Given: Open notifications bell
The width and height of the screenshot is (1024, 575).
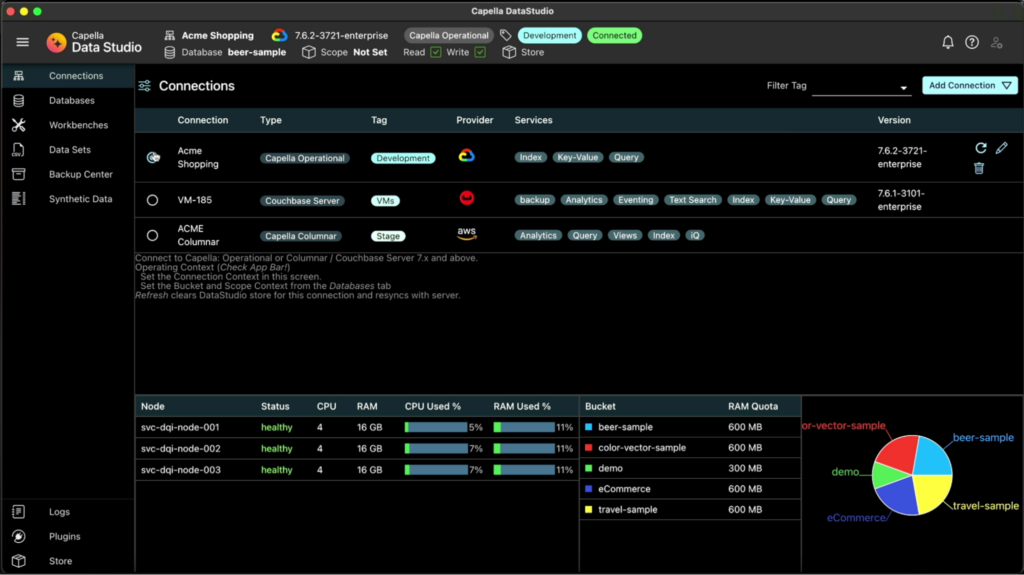Looking at the screenshot, I should (948, 42).
